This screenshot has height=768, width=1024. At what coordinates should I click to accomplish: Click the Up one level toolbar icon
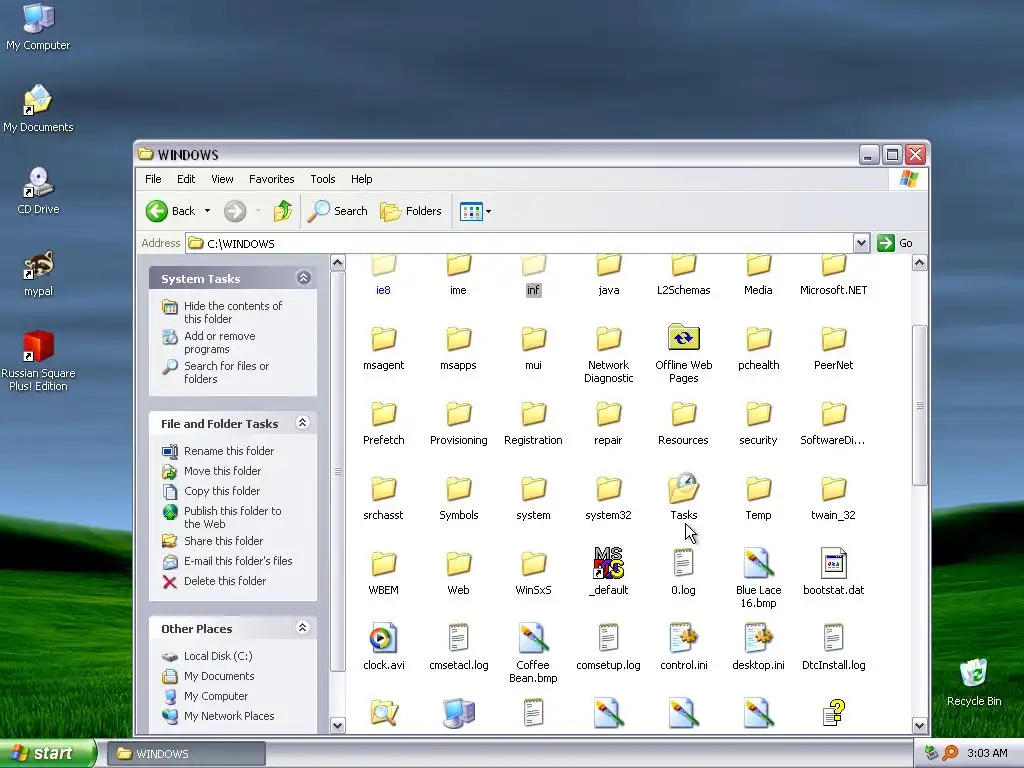pos(282,211)
